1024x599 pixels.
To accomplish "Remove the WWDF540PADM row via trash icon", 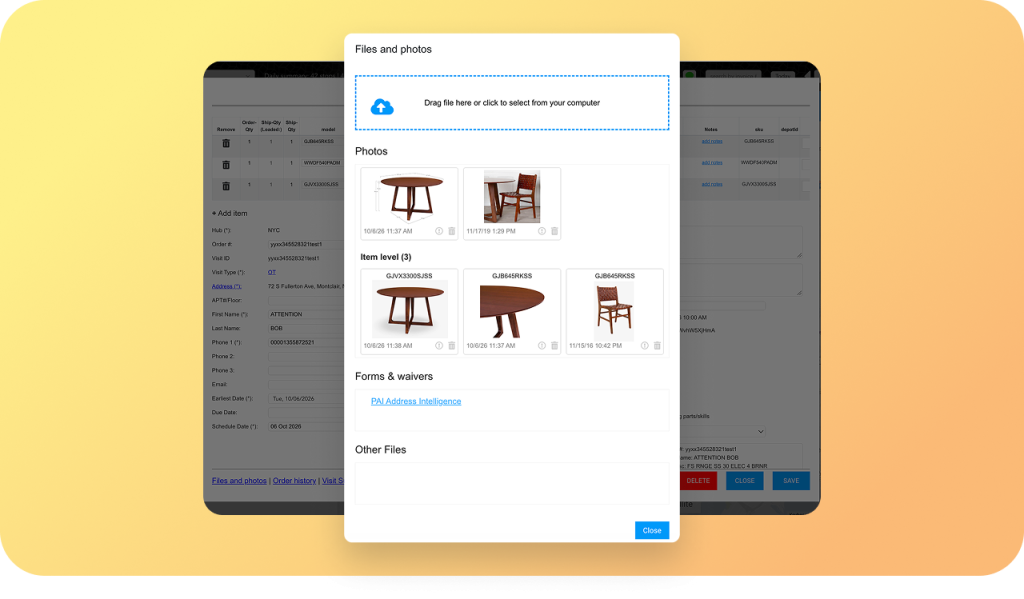I will pos(226,165).
